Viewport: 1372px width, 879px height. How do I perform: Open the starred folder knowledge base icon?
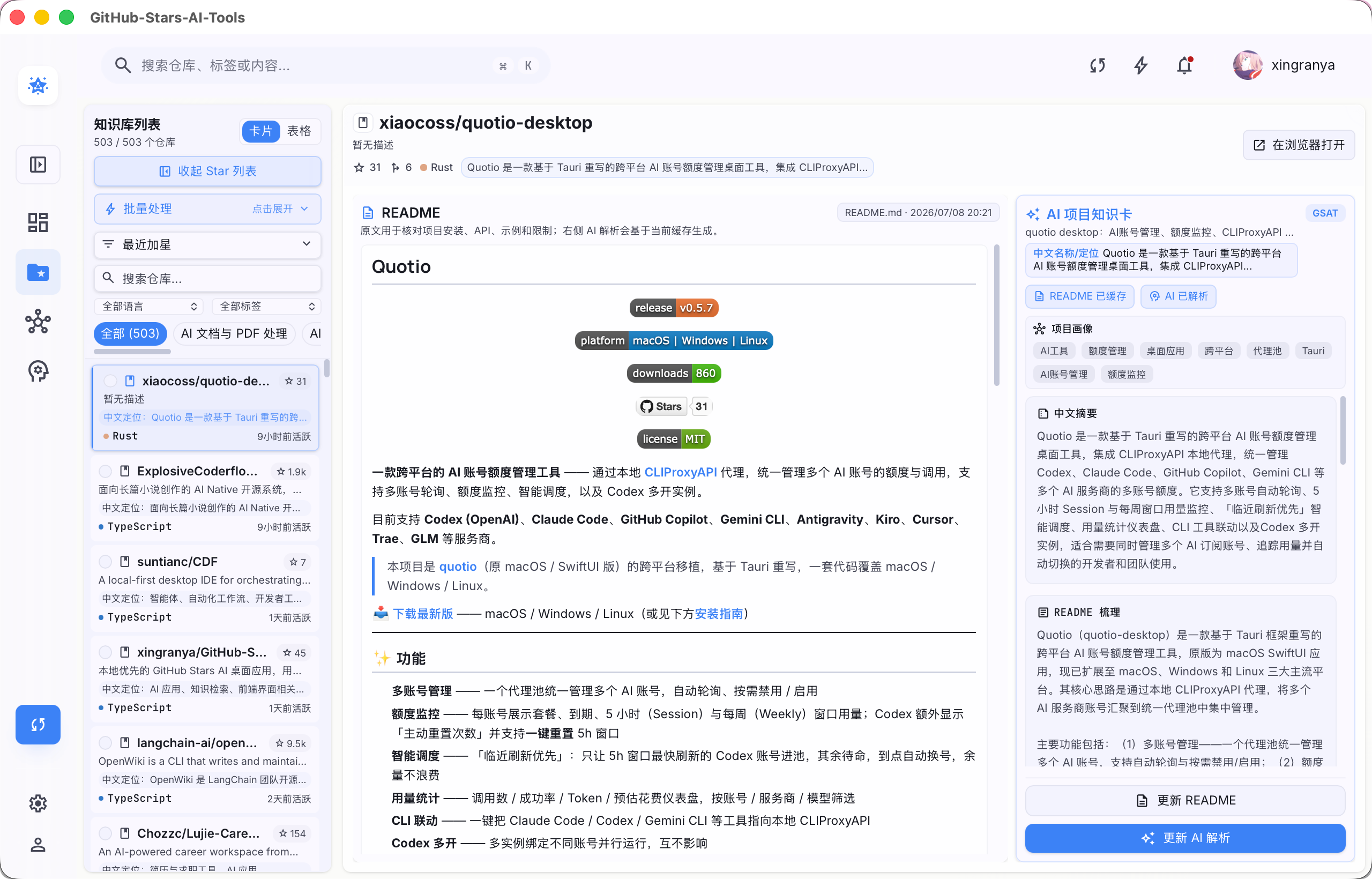[x=38, y=272]
